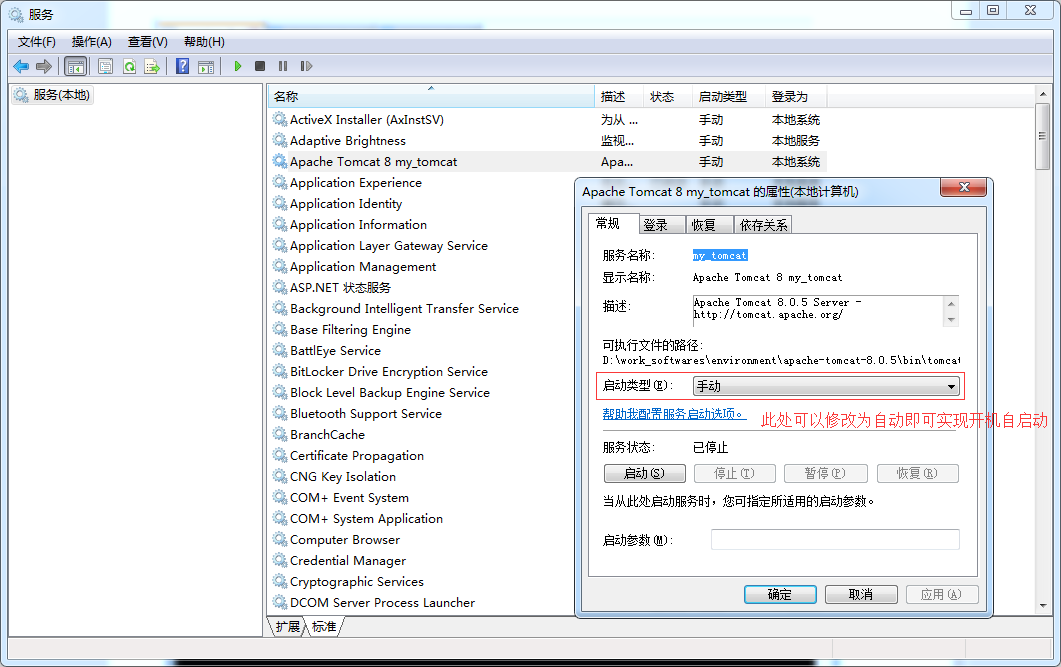This screenshot has height=667, width=1061.
Task: Click 取消 button in properties dialog
Action: coord(861,595)
